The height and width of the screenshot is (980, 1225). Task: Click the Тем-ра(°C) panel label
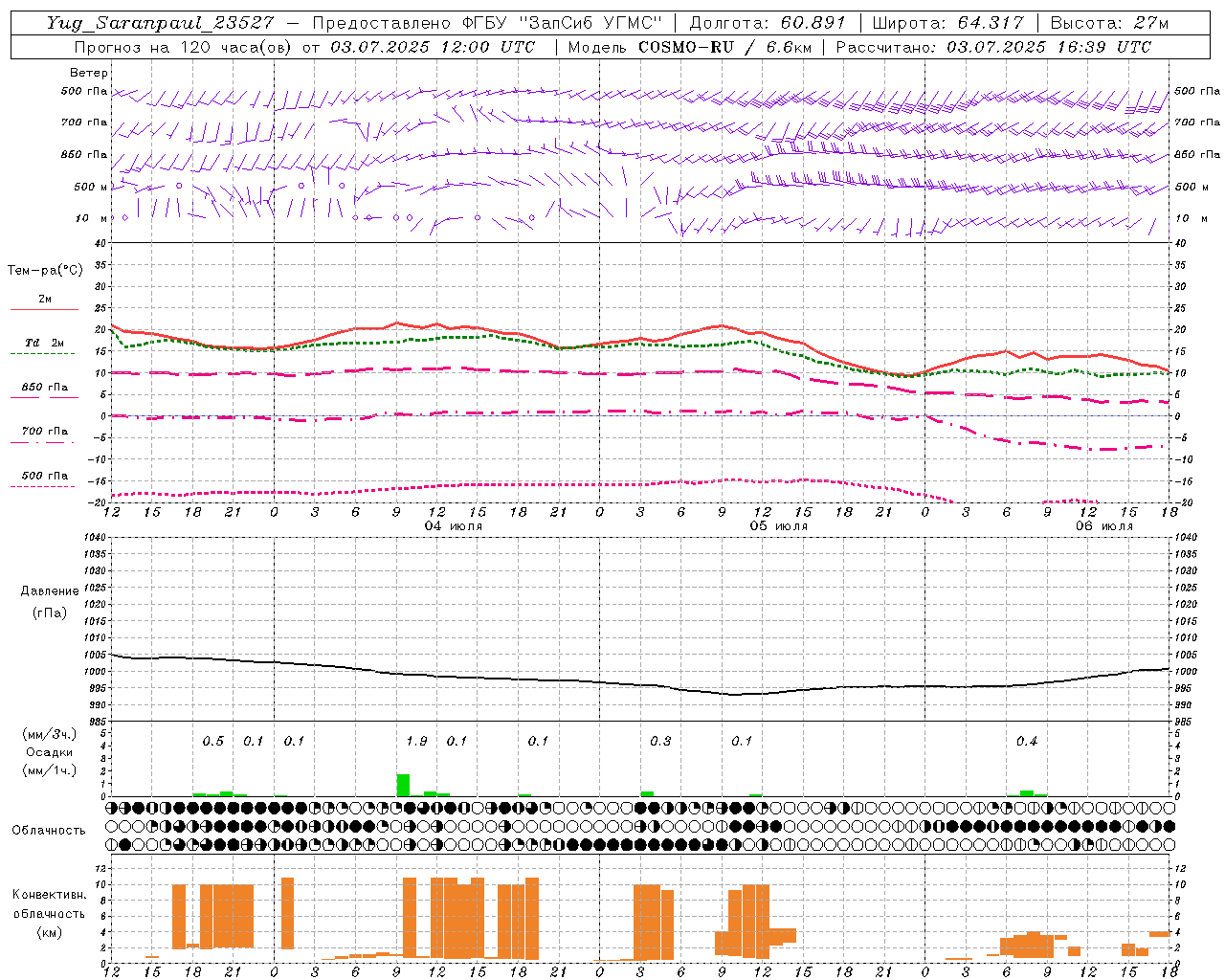[45, 271]
